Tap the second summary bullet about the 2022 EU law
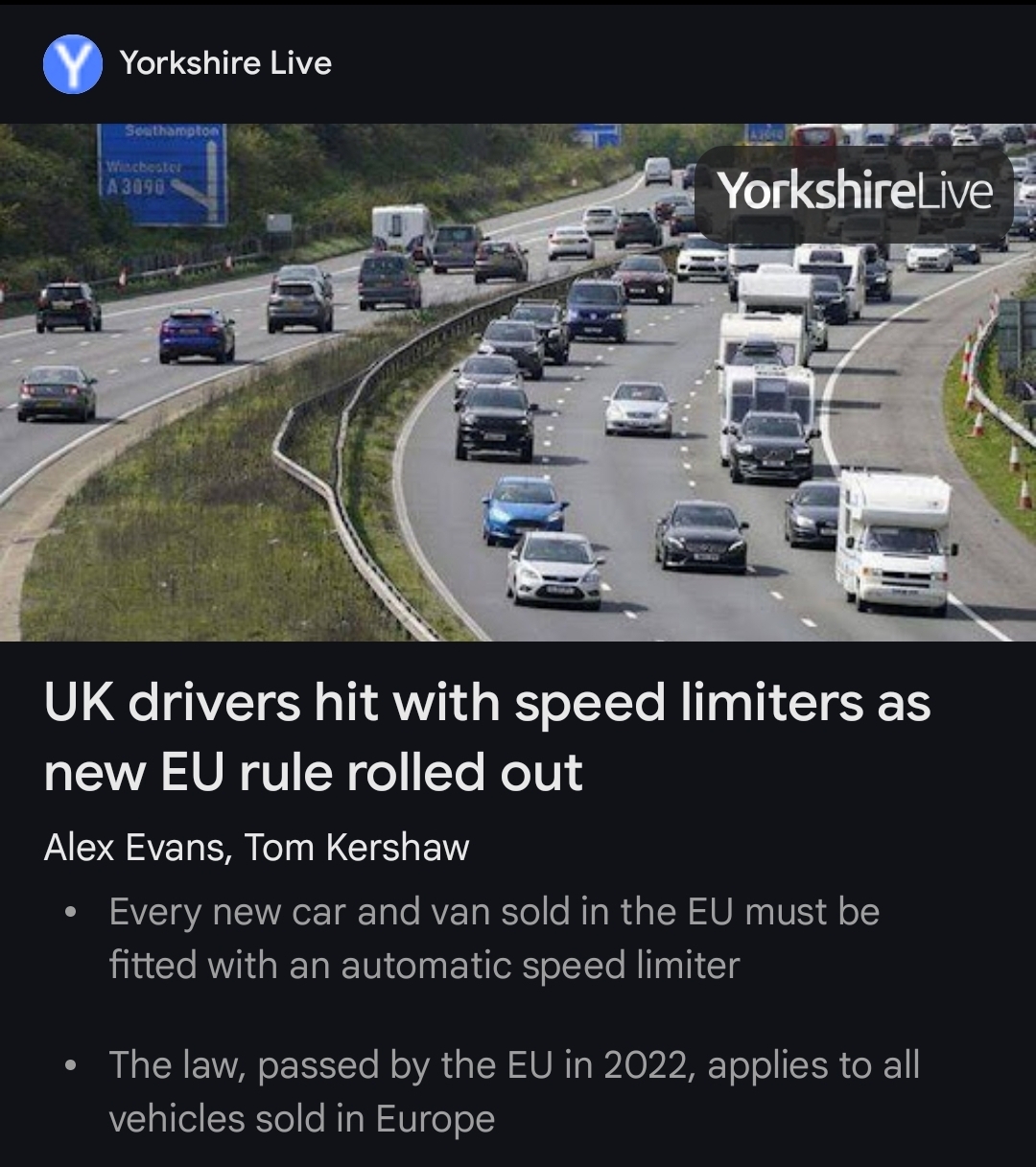Viewport: 1036px width, 1167px height. click(514, 1091)
